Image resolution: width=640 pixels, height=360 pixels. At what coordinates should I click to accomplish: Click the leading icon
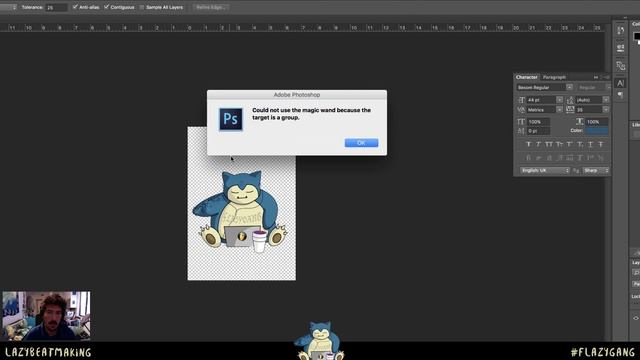pyautogui.click(x=570, y=100)
